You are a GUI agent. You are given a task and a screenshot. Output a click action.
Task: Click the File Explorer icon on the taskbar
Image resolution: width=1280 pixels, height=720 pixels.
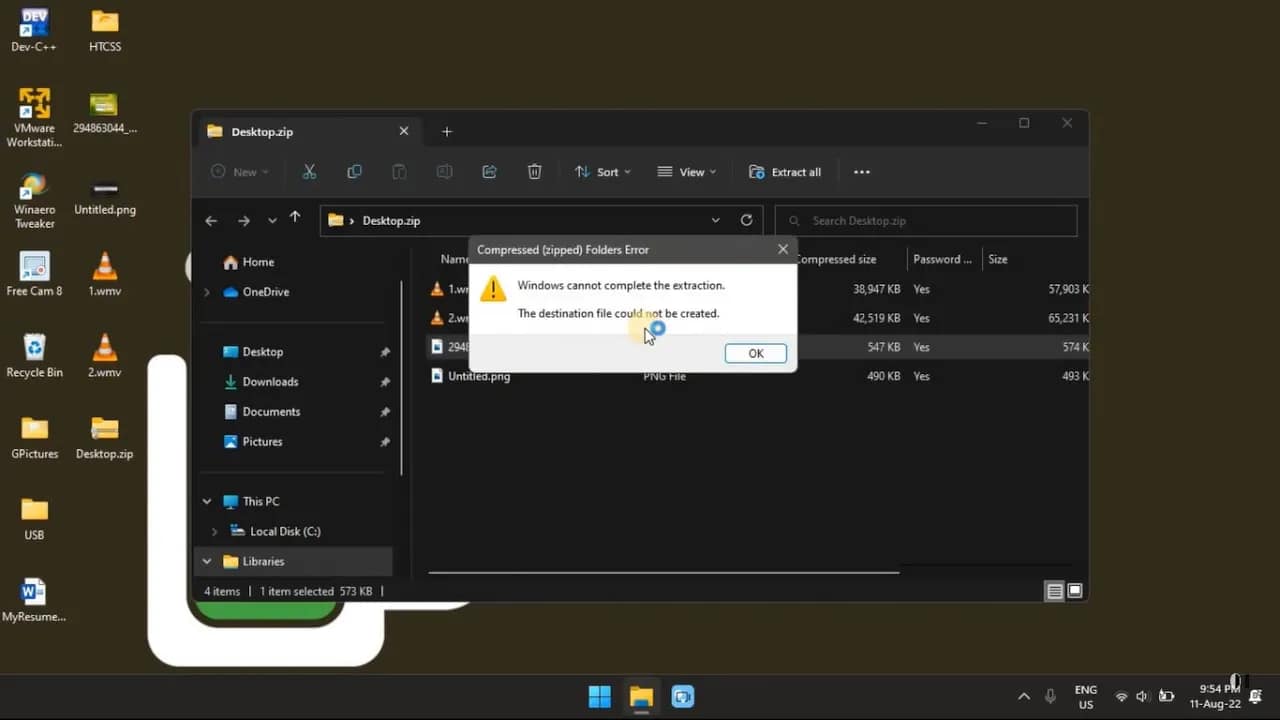tap(640, 696)
